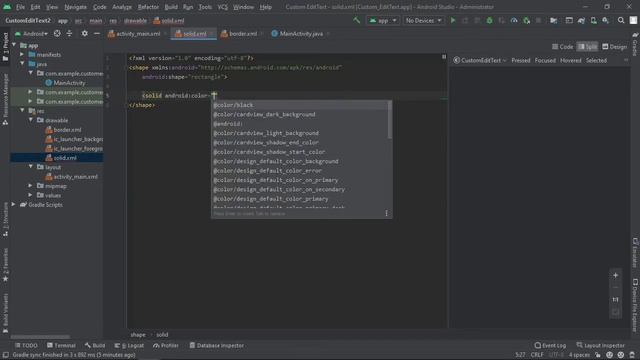Open the Analyze menu

click(122, 7)
